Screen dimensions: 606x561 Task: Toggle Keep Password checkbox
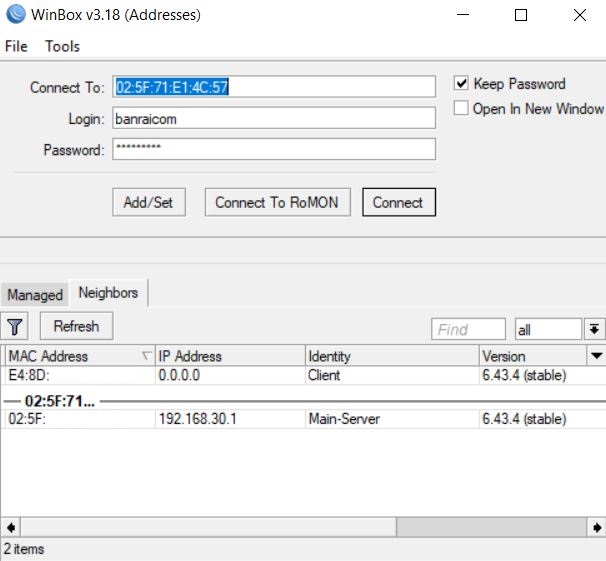tap(461, 83)
